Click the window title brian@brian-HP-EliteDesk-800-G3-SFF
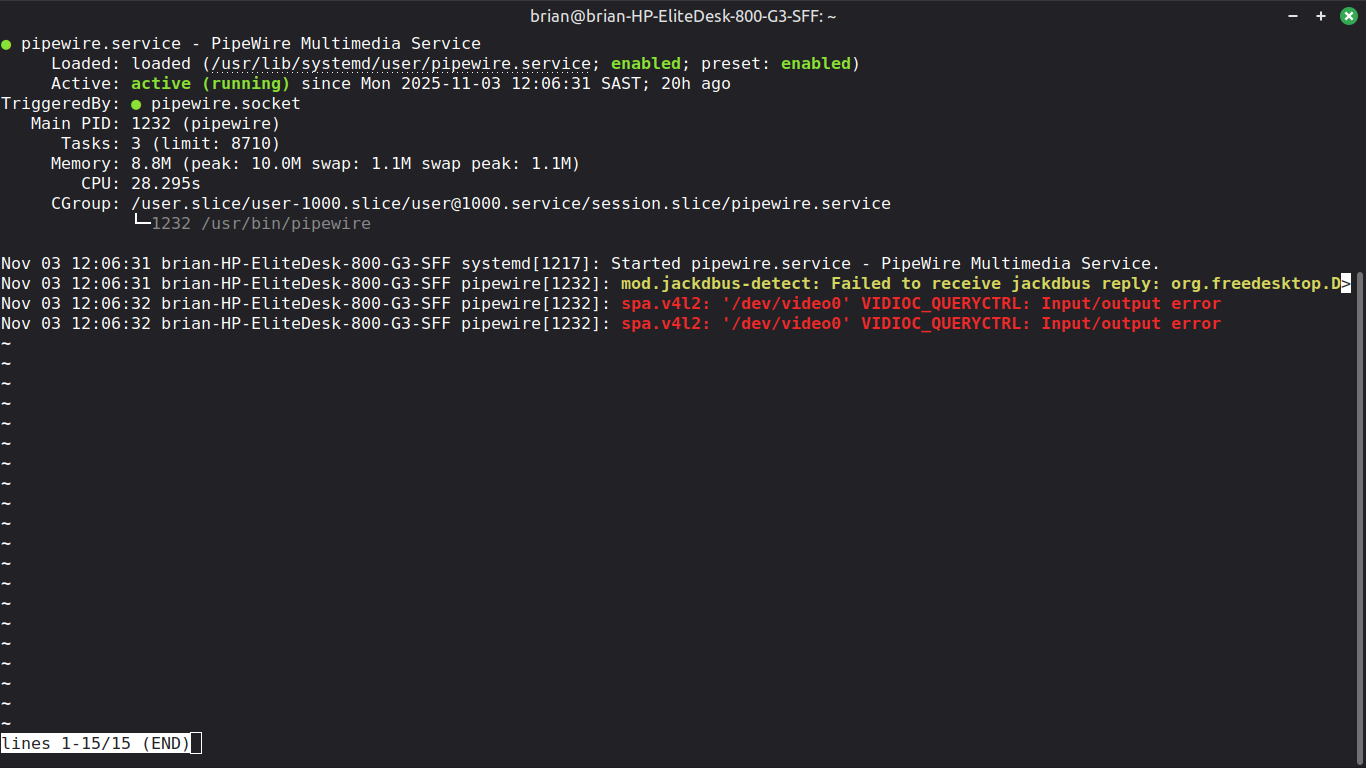1366x768 pixels. point(683,16)
